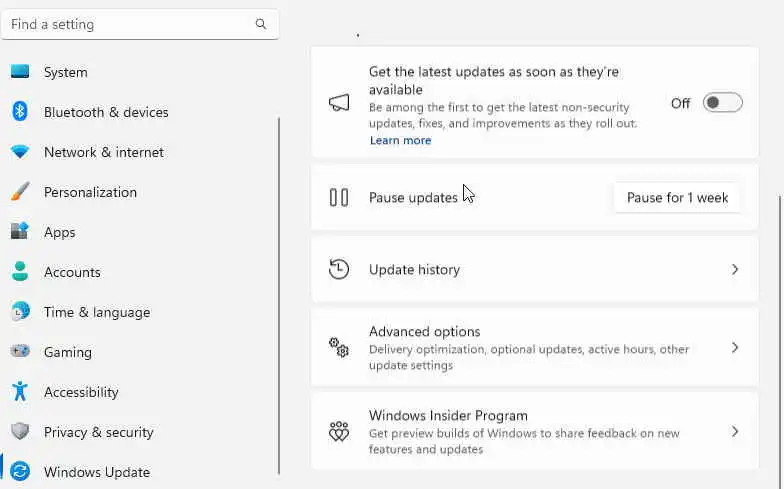The height and width of the screenshot is (489, 784).
Task: Open Advanced options chevron arrow
Action: click(x=735, y=348)
